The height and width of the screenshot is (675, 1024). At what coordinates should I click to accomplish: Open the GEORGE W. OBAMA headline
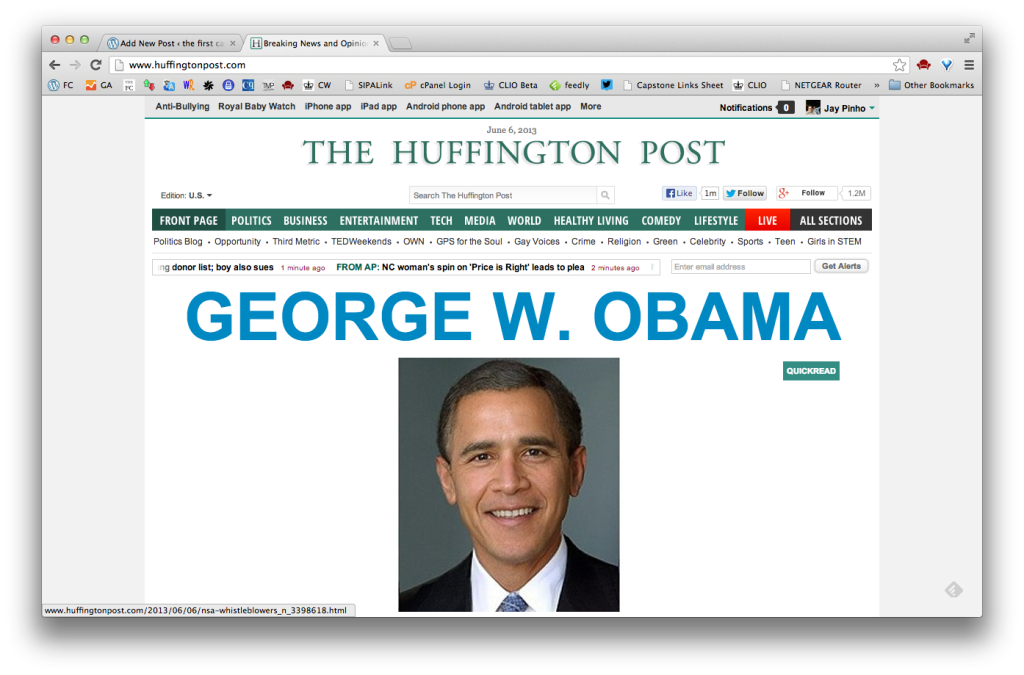tap(513, 316)
